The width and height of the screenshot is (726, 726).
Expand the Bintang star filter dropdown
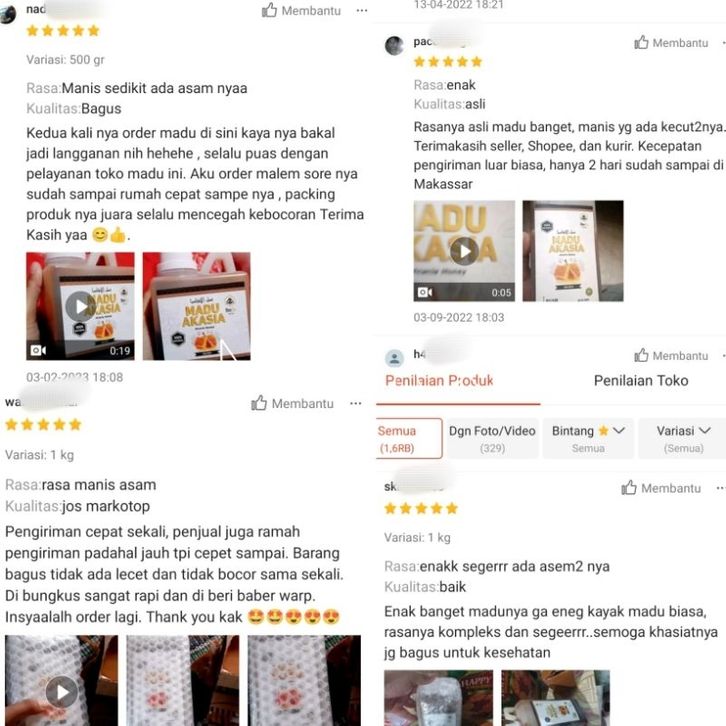(x=588, y=438)
